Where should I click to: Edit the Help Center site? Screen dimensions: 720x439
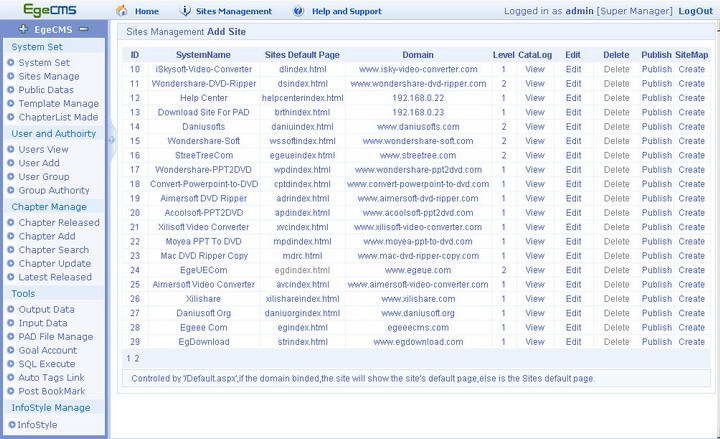tap(573, 98)
